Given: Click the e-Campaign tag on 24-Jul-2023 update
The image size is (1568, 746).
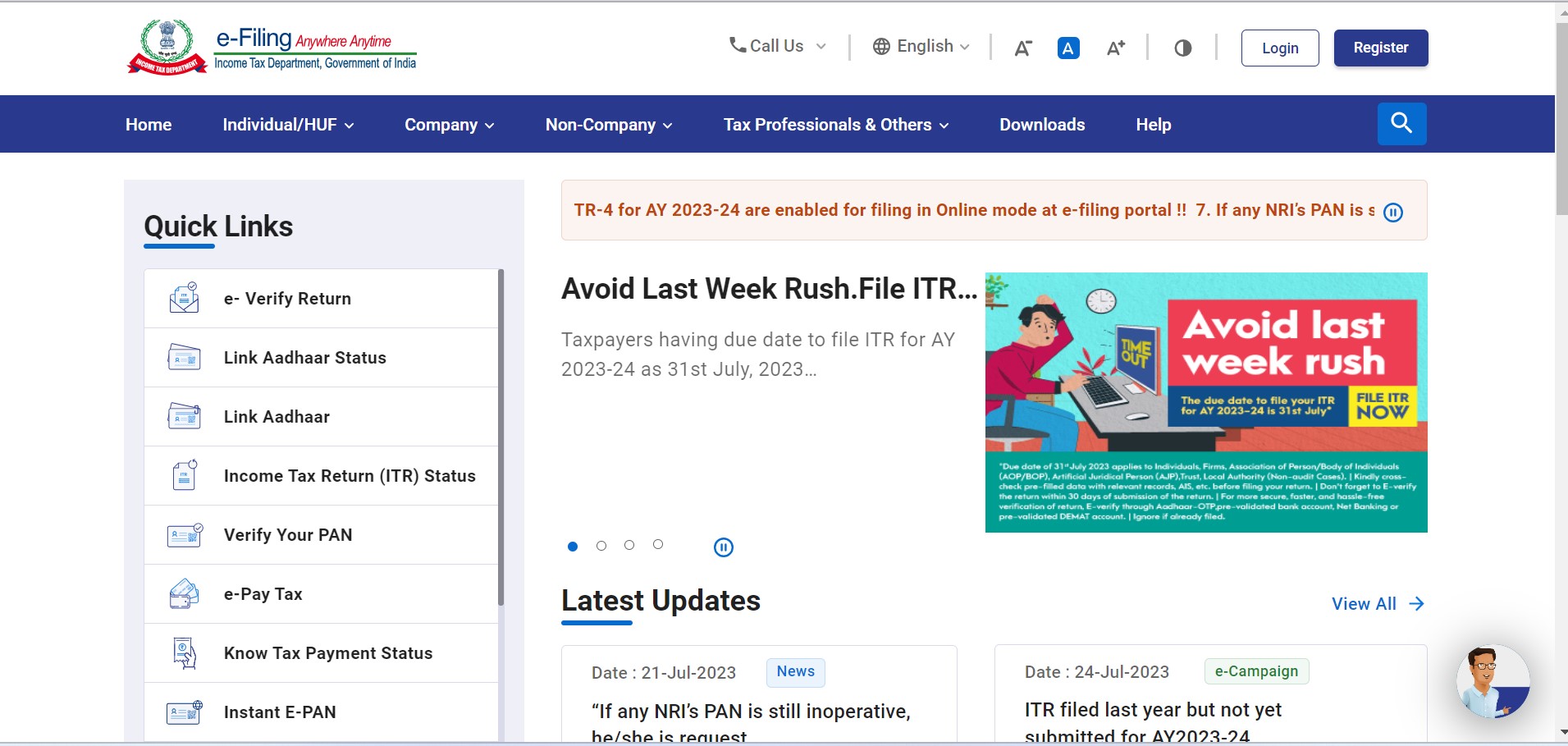Looking at the screenshot, I should (1256, 671).
